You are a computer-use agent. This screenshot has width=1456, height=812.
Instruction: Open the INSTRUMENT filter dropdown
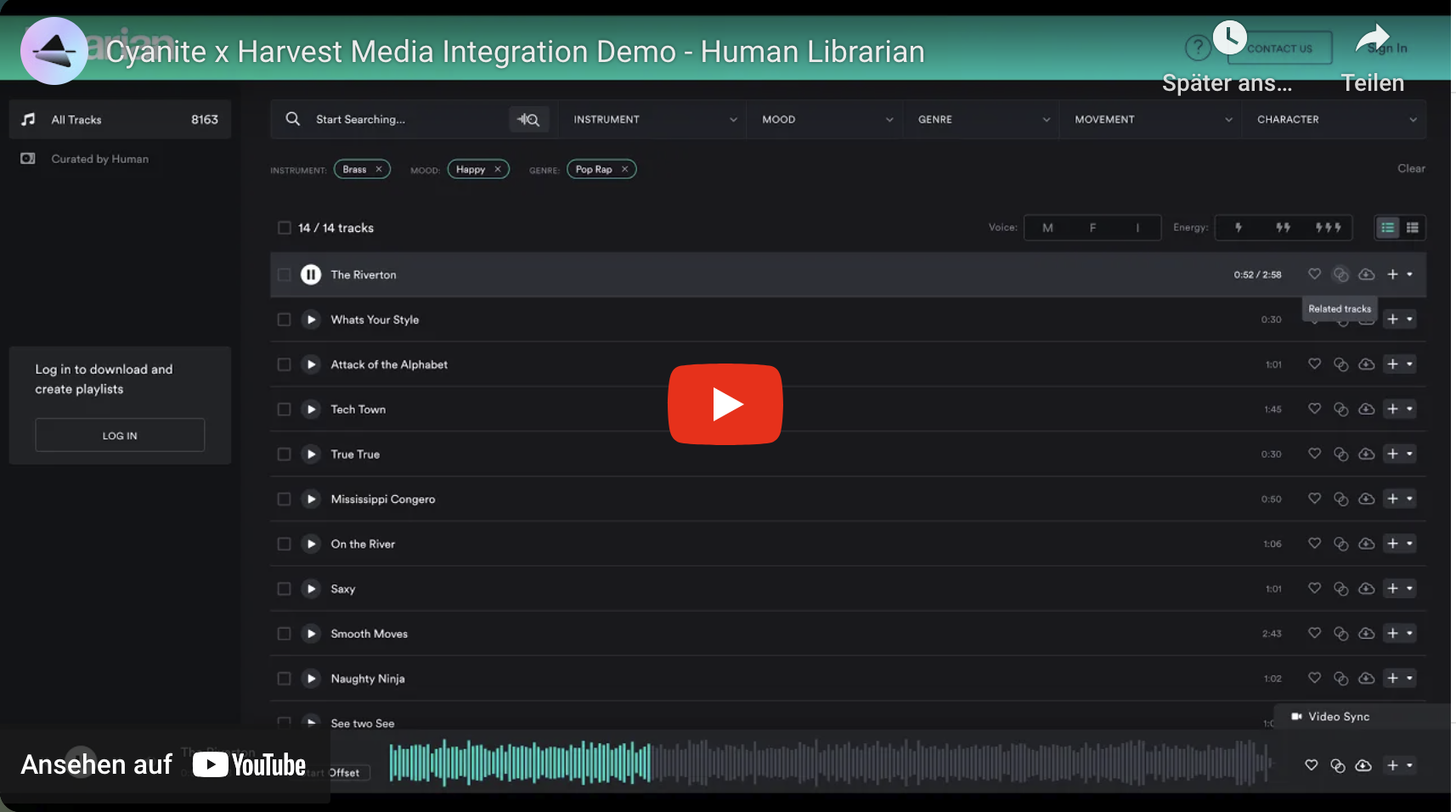click(x=652, y=120)
